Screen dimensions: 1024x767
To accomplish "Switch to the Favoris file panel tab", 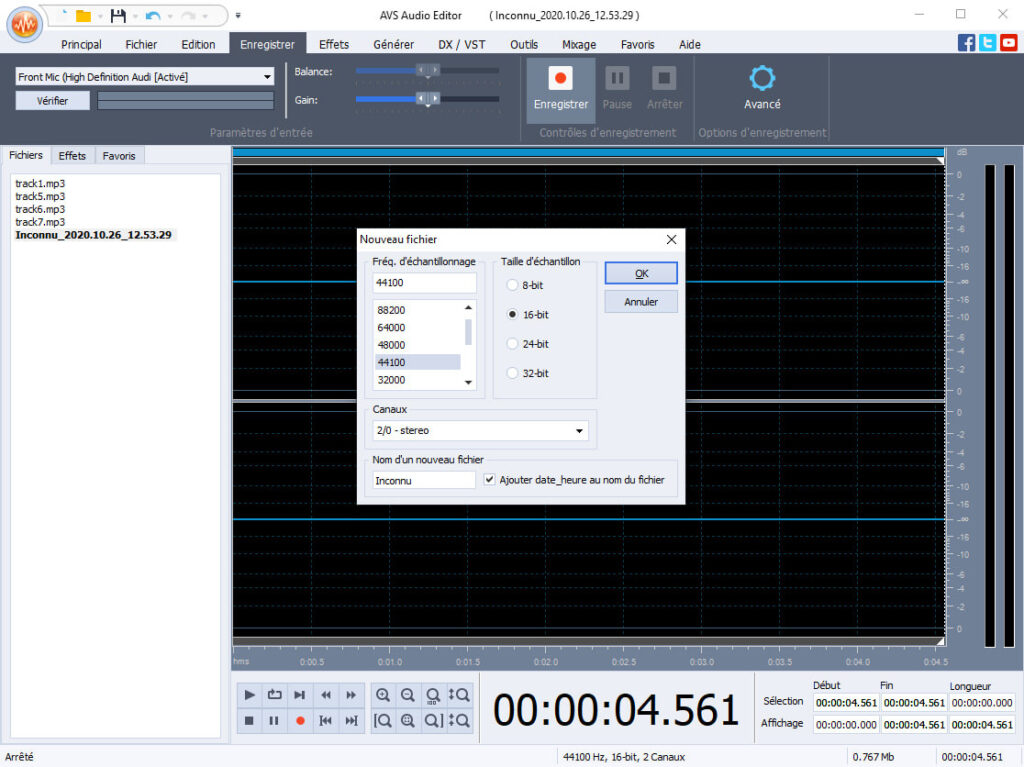I will (119, 155).
